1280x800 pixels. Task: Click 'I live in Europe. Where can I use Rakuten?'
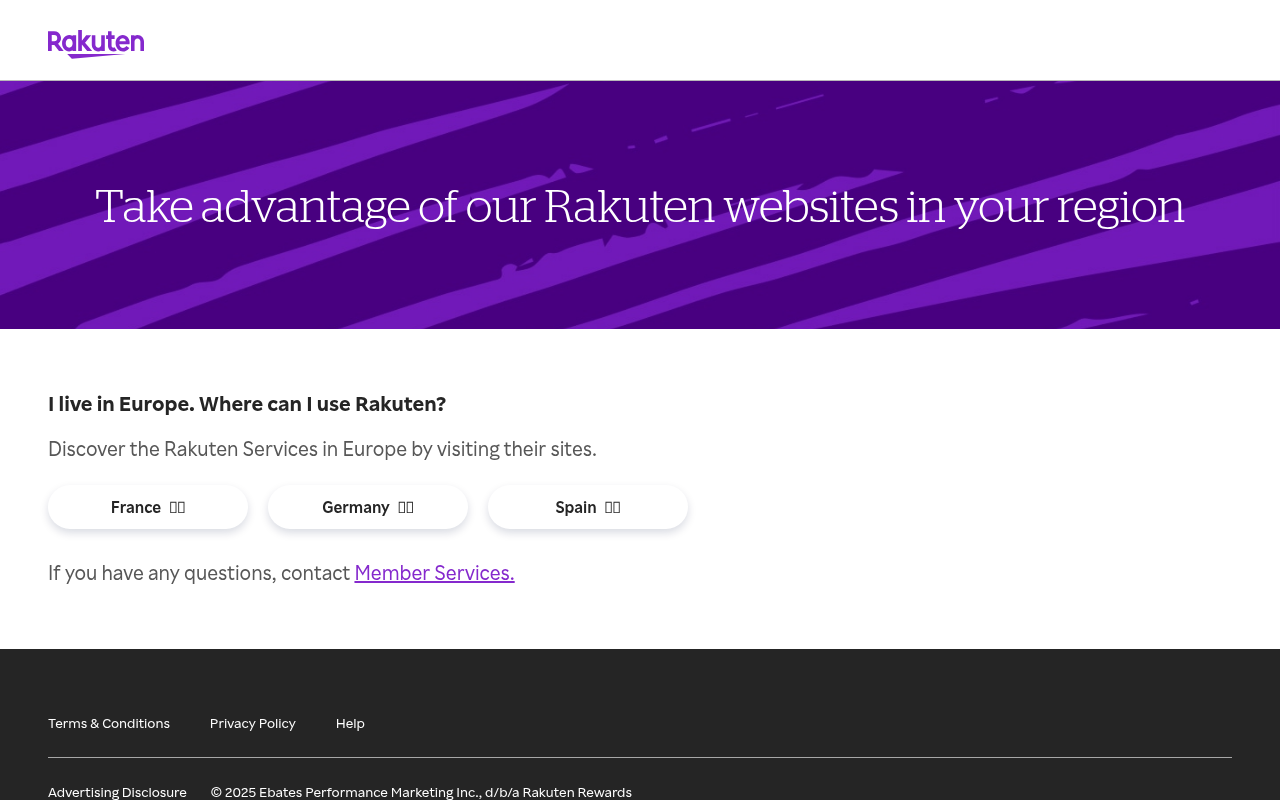tap(247, 404)
